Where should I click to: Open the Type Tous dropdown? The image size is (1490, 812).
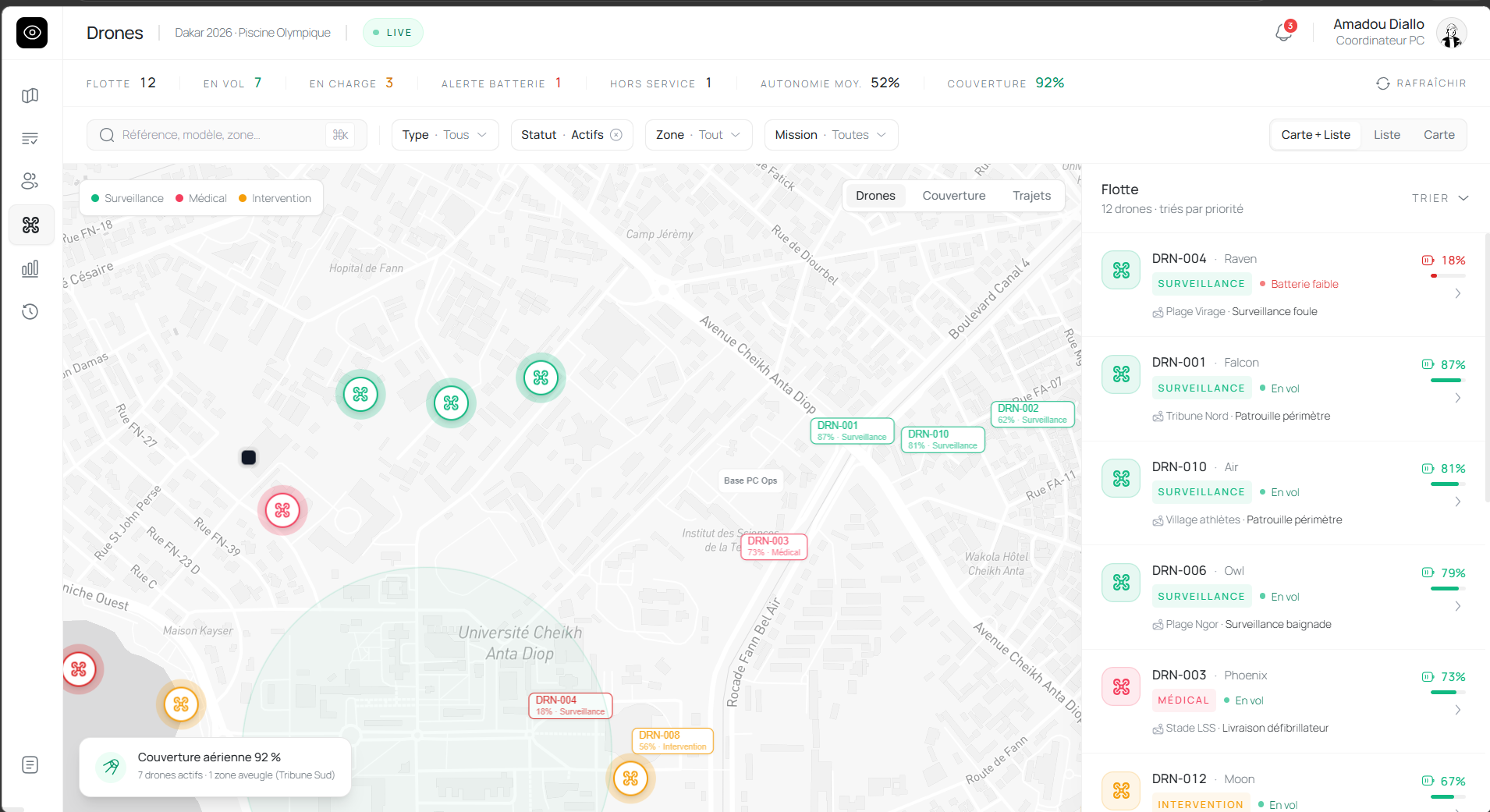pos(445,135)
